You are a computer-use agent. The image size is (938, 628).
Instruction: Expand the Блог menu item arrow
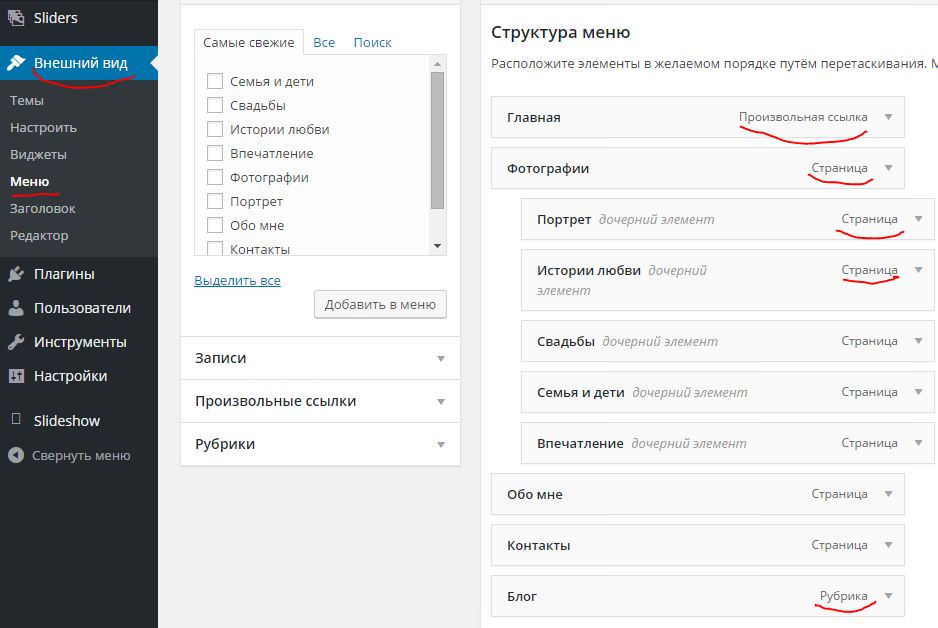[x=888, y=596]
